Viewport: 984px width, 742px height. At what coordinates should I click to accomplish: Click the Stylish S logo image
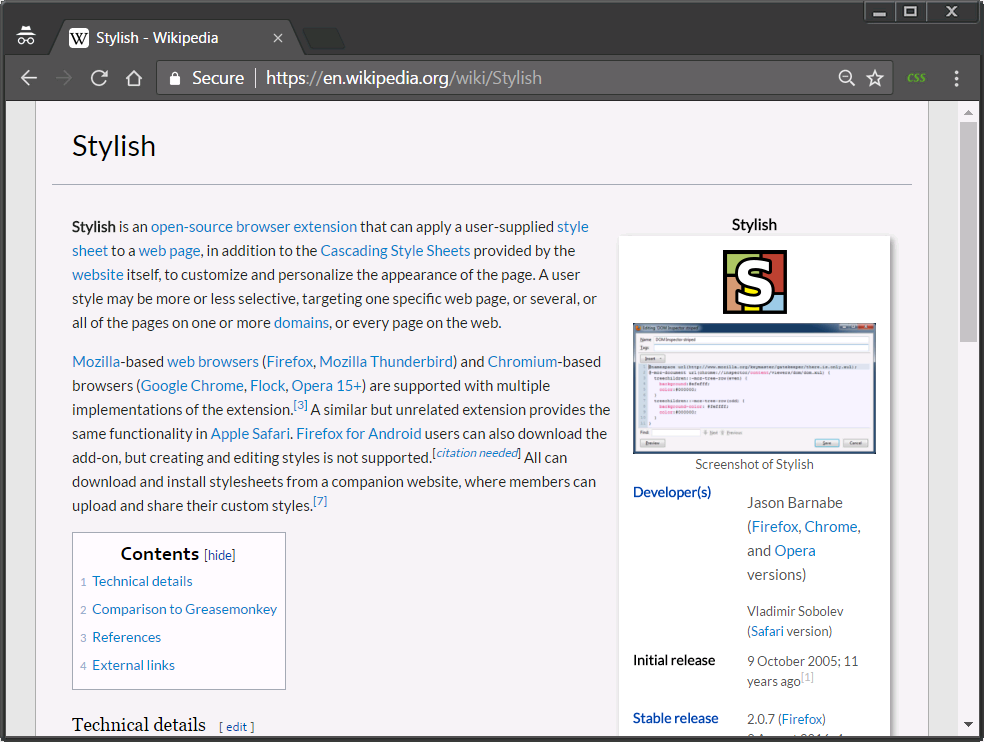click(754, 282)
